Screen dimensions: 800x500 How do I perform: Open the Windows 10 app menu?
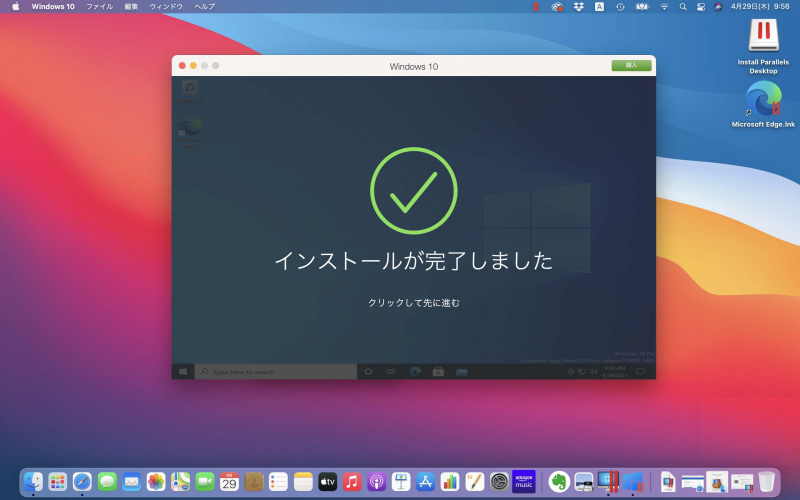click(x=53, y=7)
